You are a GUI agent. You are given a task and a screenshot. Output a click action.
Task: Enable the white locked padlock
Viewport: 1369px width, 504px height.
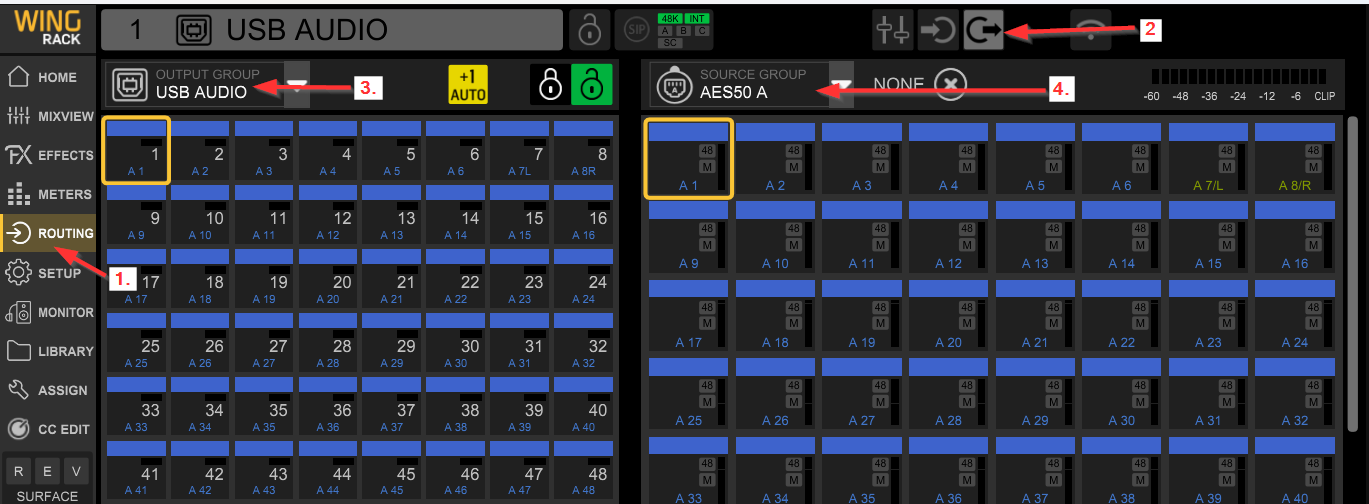(x=550, y=85)
